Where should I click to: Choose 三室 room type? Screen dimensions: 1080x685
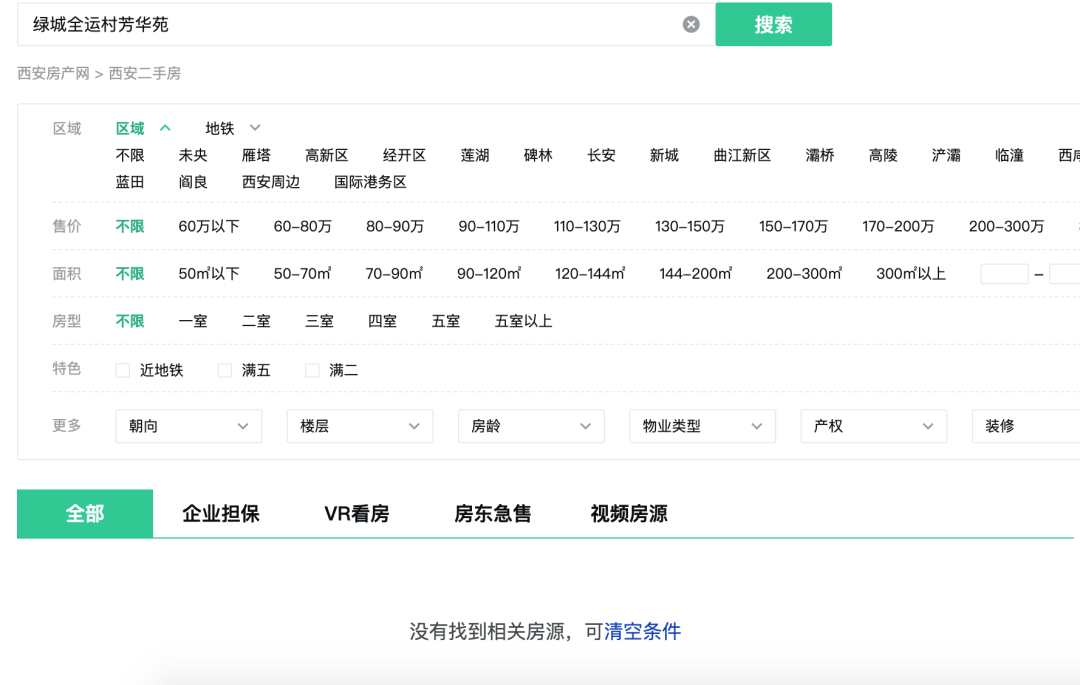[x=320, y=322]
